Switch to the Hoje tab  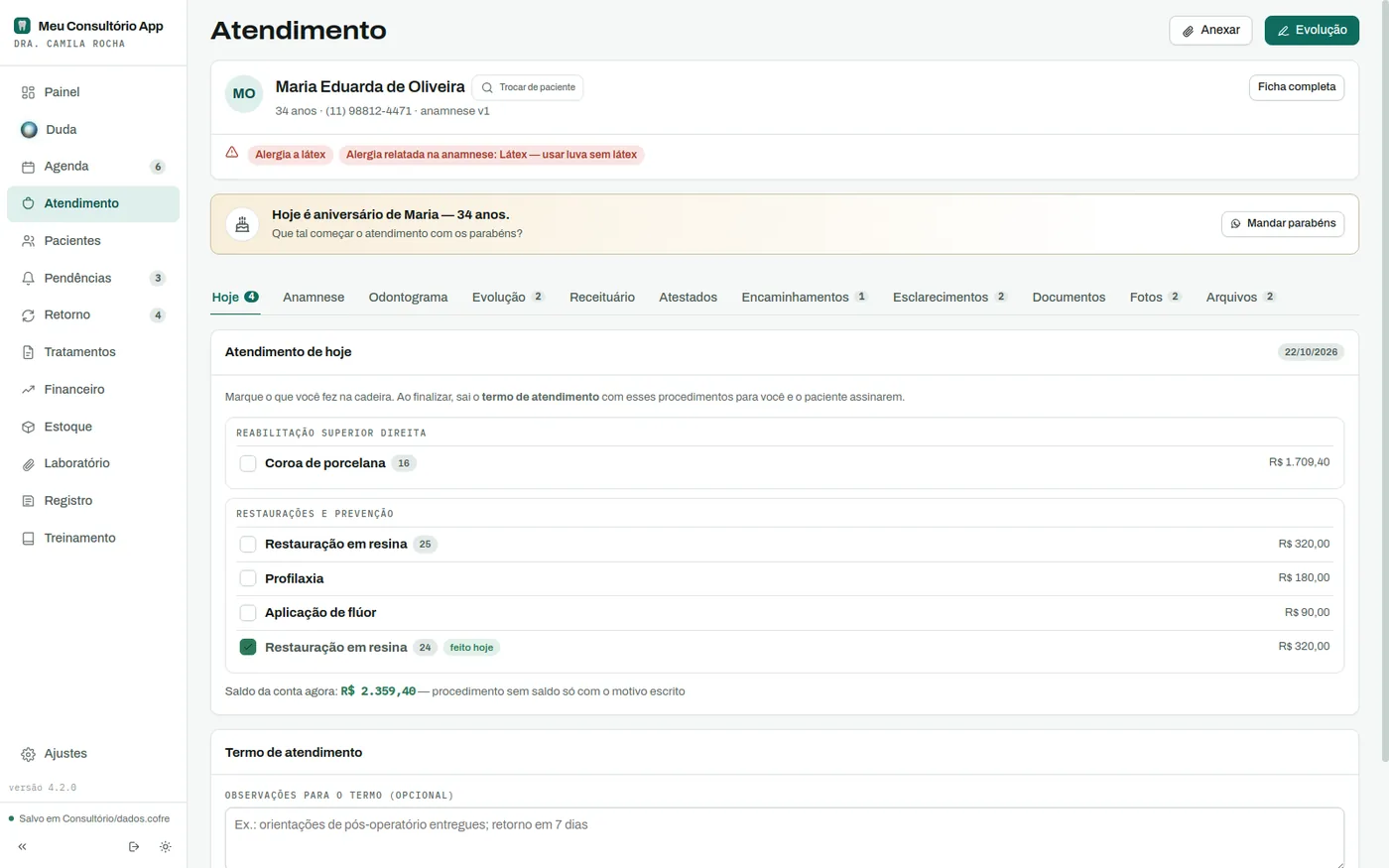235,297
